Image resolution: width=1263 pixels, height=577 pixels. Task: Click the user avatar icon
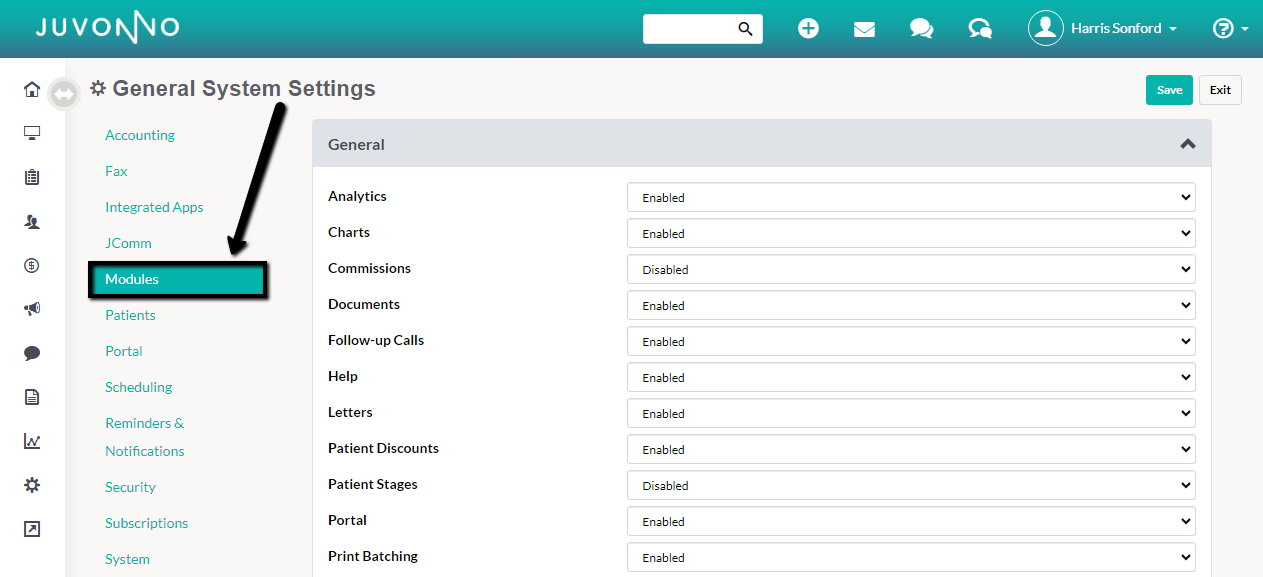(1045, 28)
